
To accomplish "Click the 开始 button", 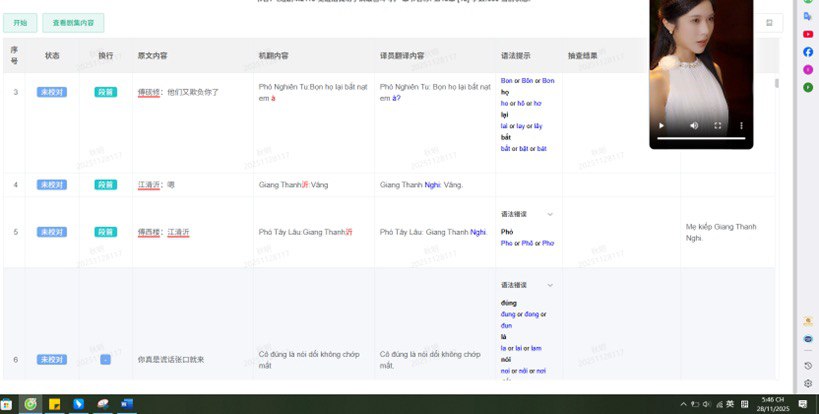I will pos(21,23).
